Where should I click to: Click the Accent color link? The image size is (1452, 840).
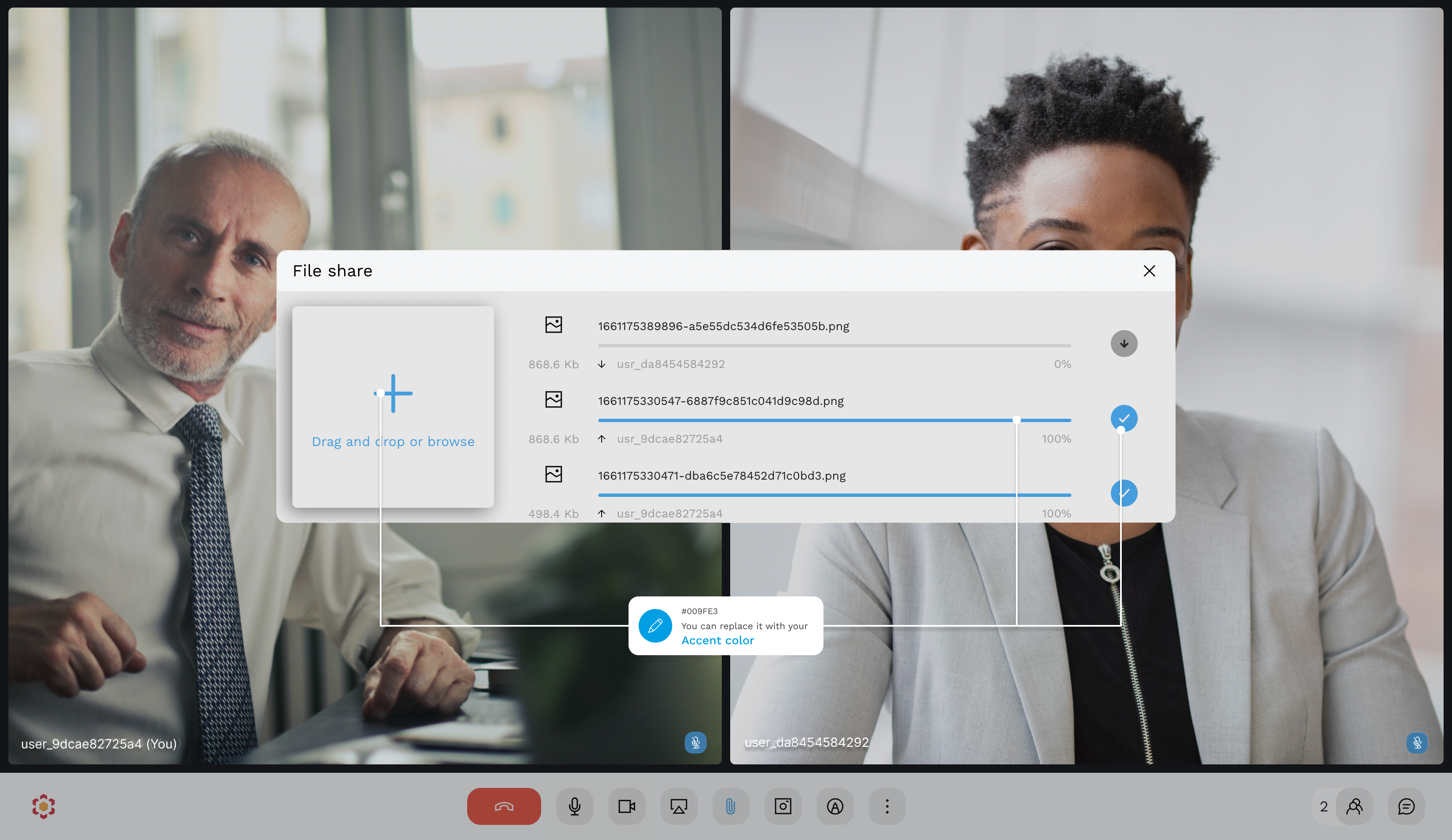717,640
